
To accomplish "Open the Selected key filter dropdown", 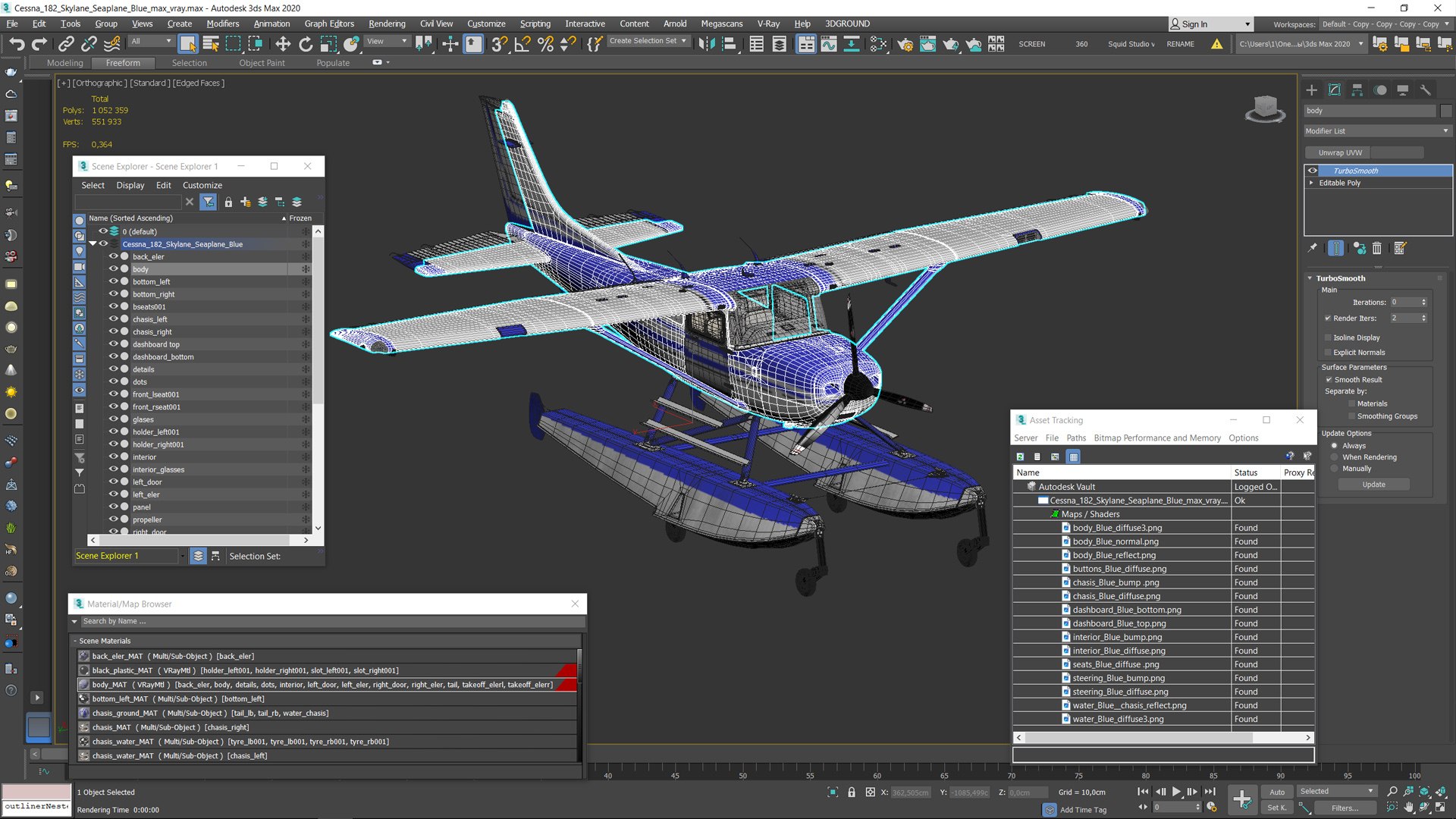I will click(x=1336, y=792).
